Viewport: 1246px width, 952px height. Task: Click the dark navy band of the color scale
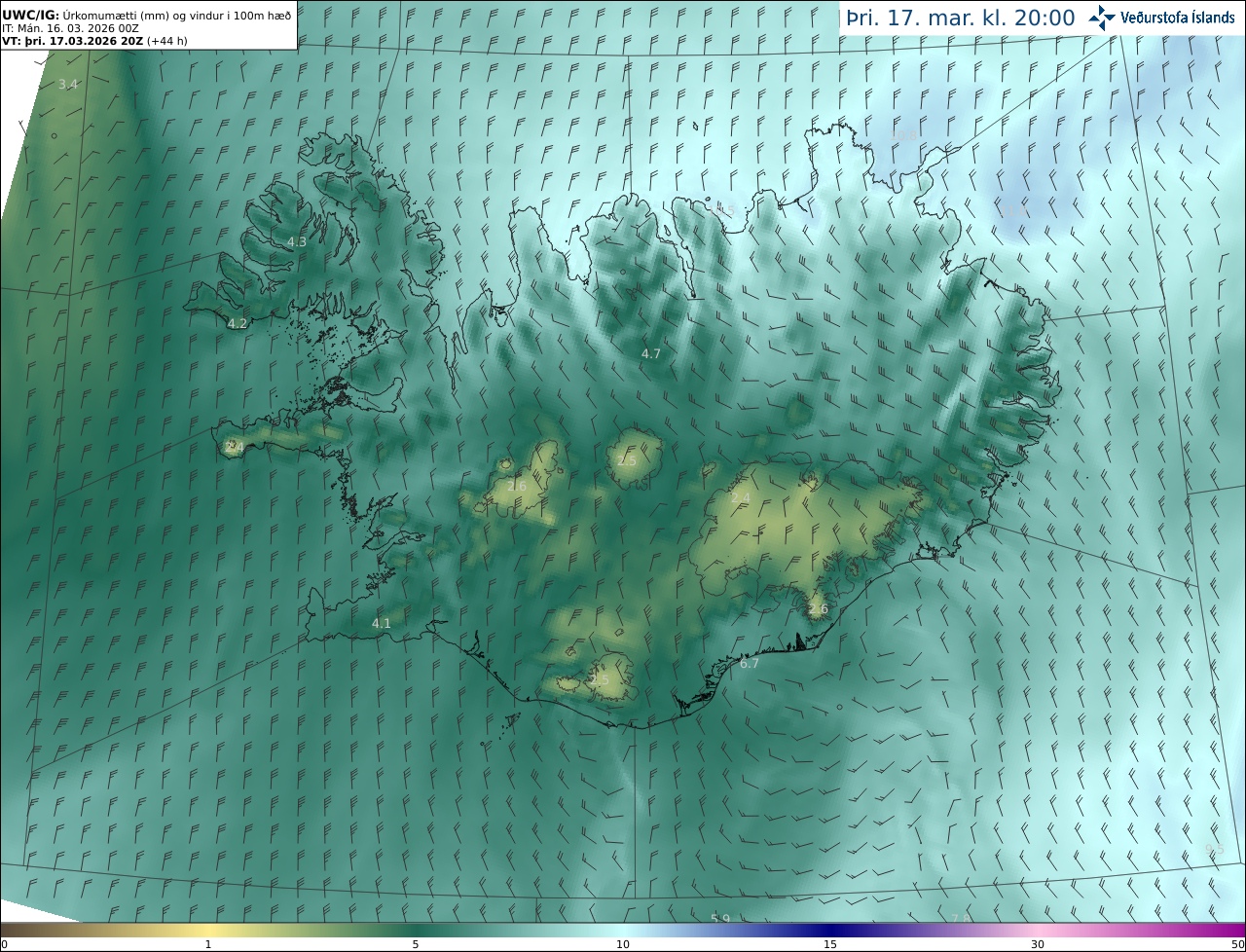[x=830, y=931]
